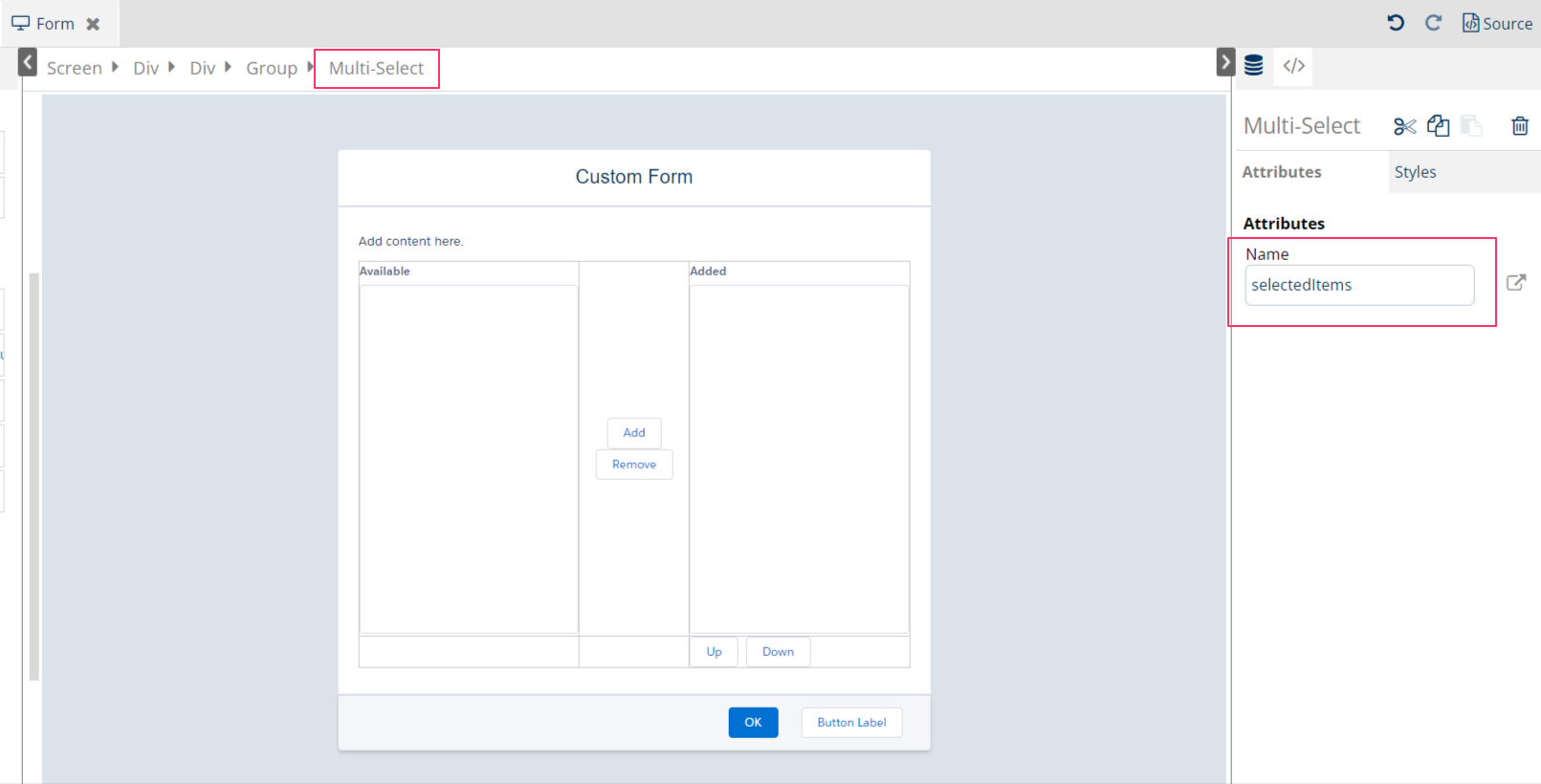Open the data panel database icon
Viewport: 1541px width, 784px height.
(1253, 66)
